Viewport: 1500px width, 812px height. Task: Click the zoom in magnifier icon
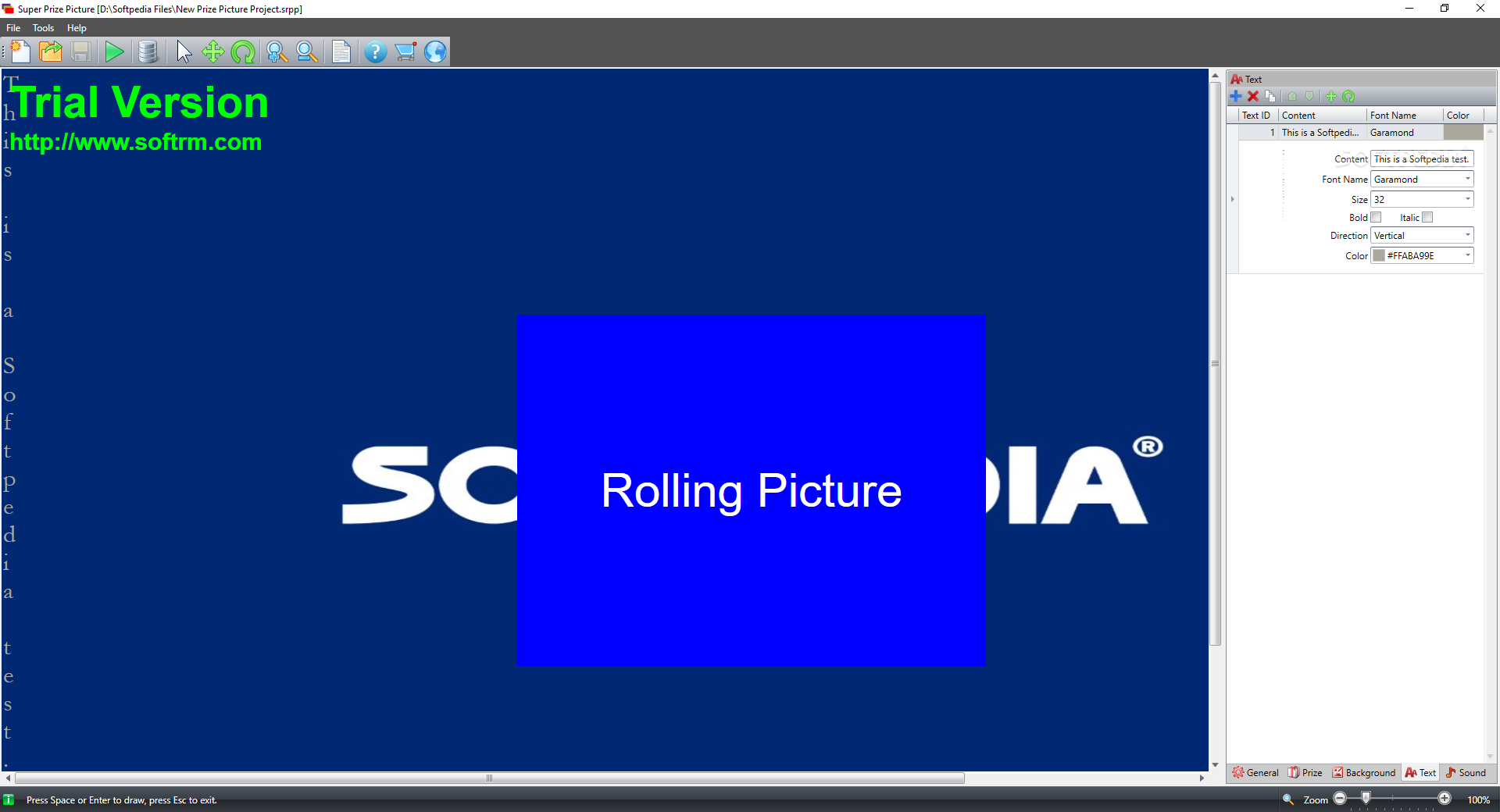[x=276, y=52]
